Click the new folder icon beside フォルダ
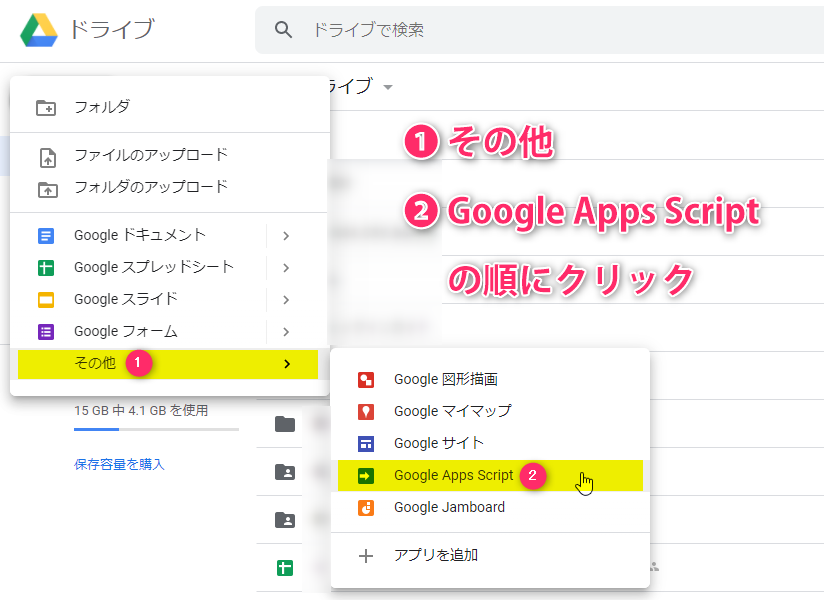This screenshot has width=824, height=600. [46, 108]
